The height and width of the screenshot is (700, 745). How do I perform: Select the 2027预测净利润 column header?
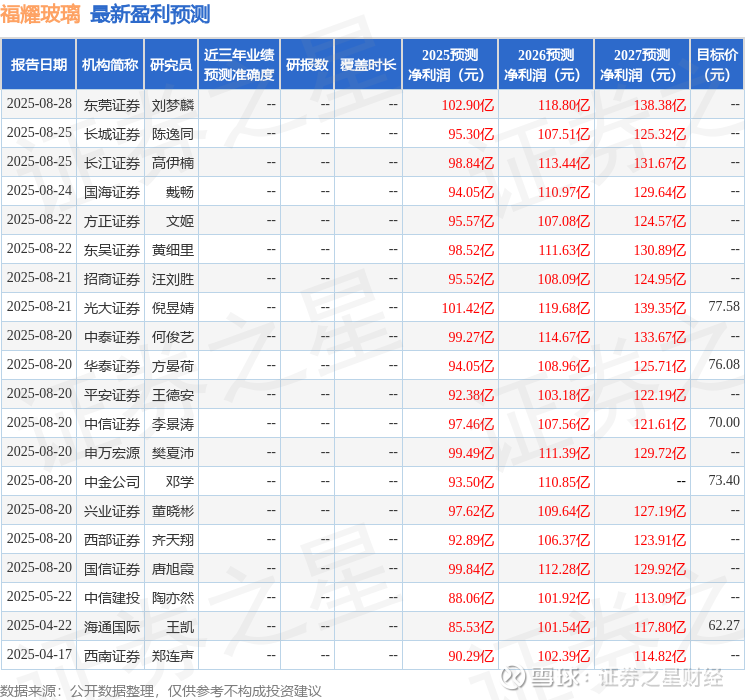point(642,65)
